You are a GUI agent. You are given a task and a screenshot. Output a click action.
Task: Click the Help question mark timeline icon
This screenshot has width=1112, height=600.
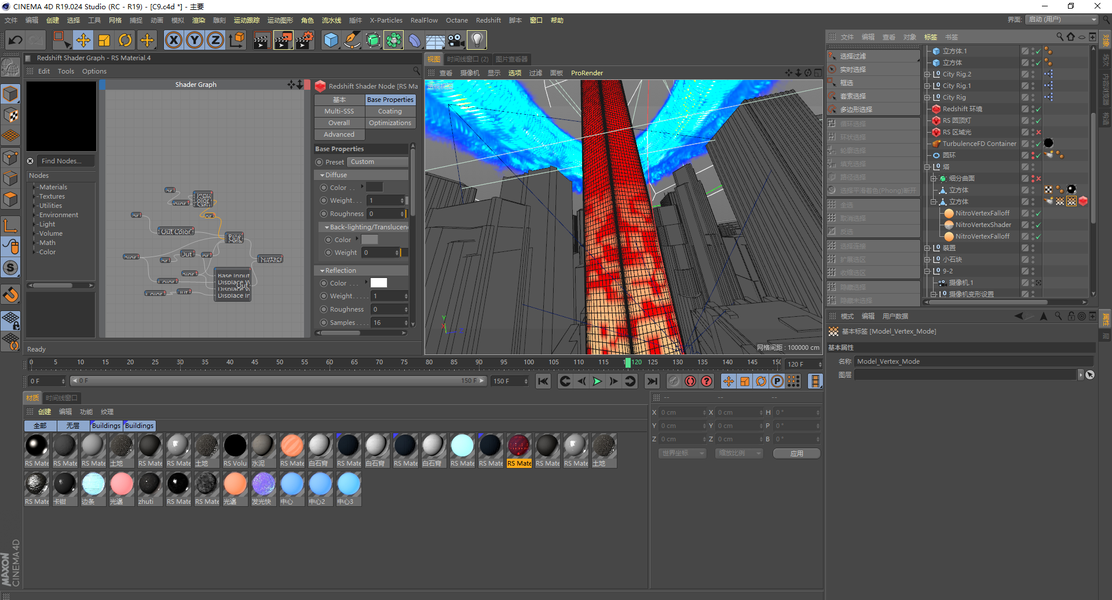point(706,382)
